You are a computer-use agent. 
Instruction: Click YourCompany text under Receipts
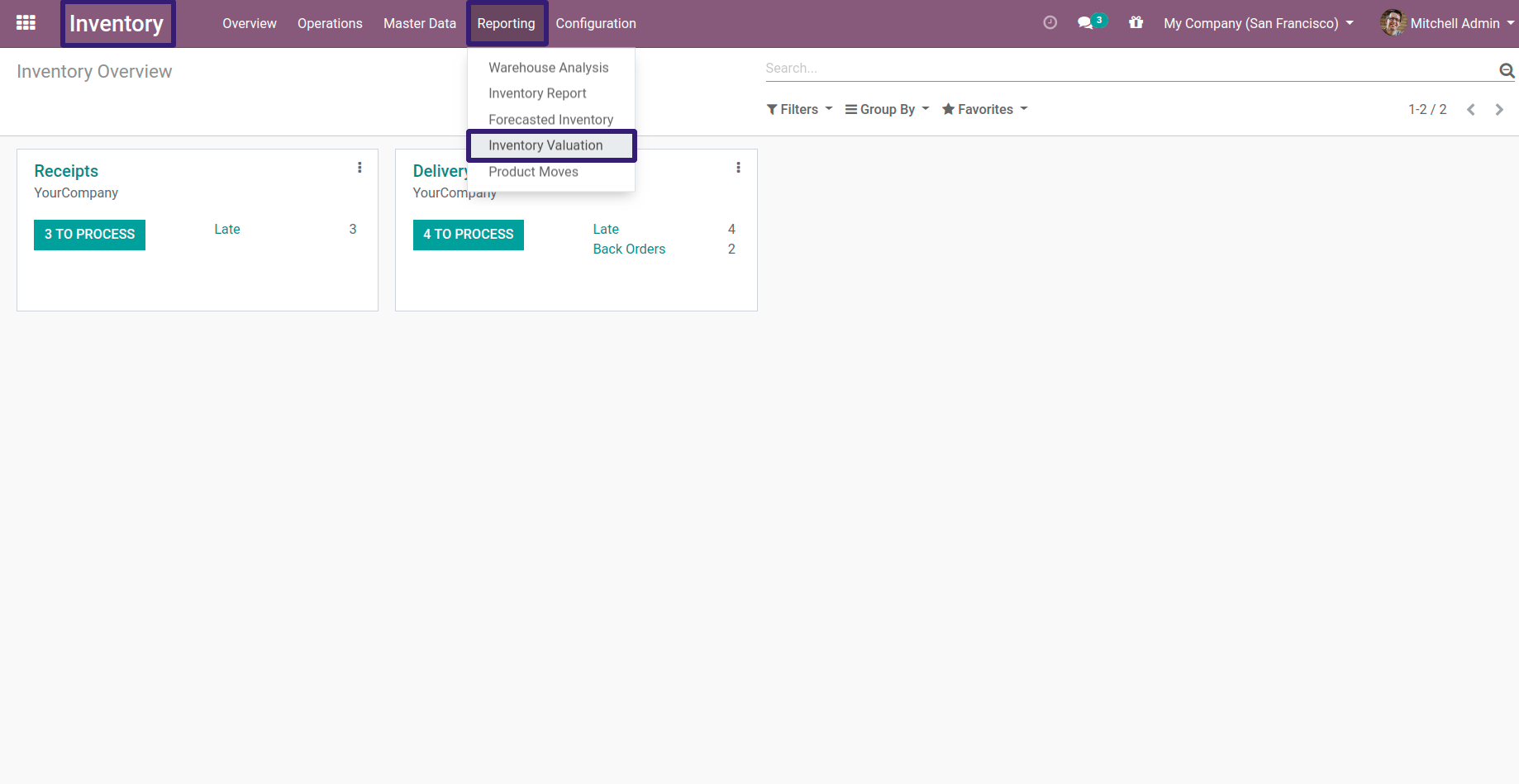point(76,192)
